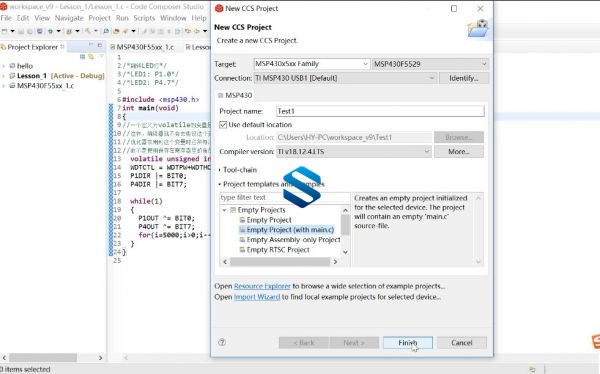Click the "0 items selected" status text
The image size is (600, 374).
25,369
